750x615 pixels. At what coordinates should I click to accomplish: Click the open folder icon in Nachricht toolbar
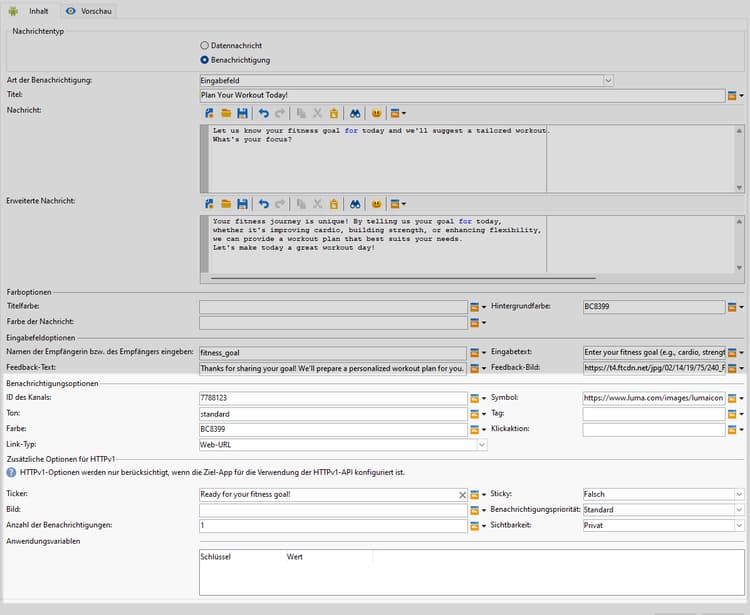tap(226, 114)
